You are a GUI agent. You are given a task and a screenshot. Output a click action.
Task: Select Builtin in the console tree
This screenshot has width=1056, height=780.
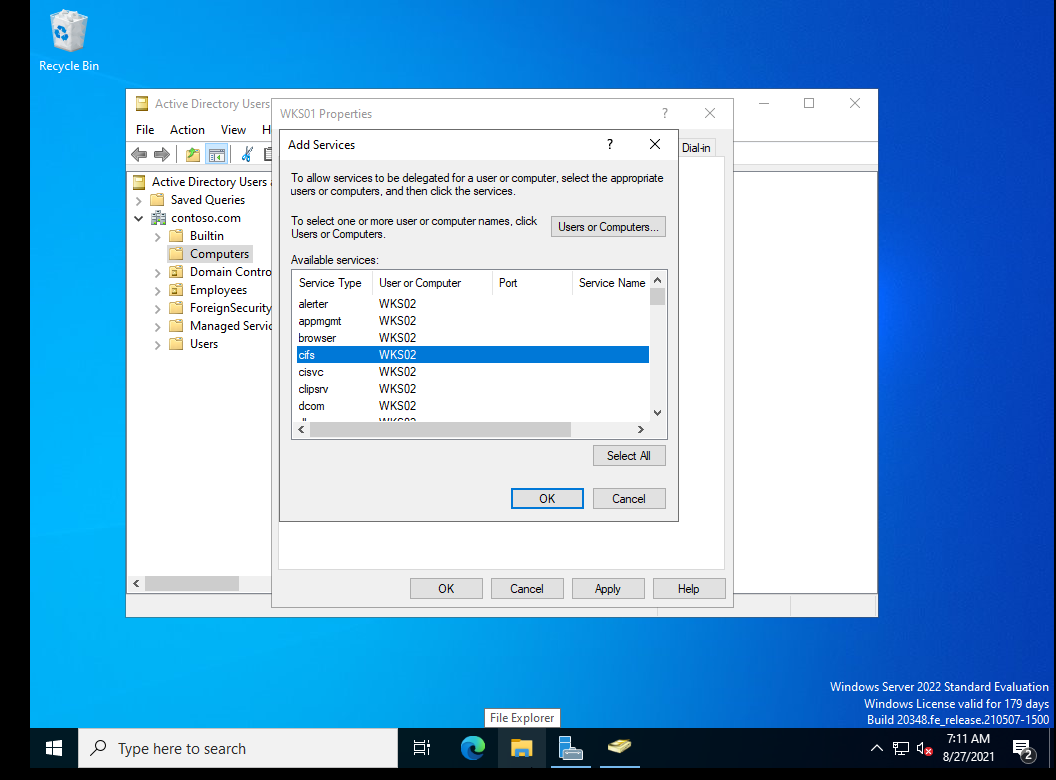coord(206,236)
